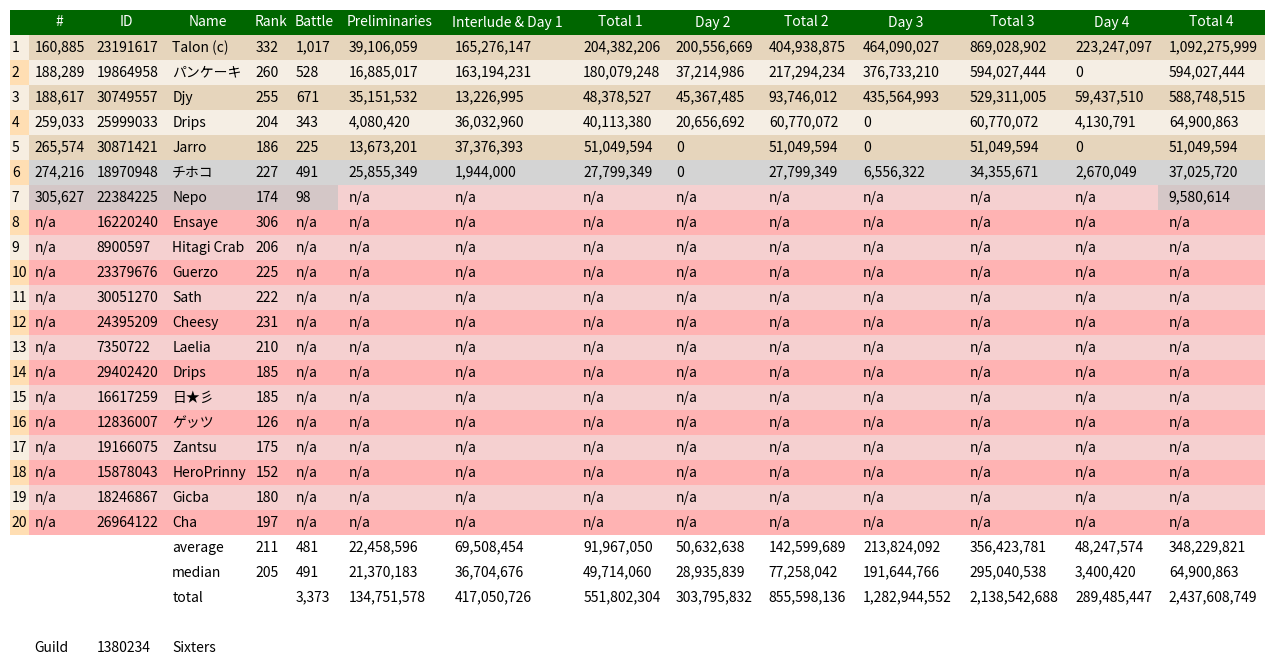Image resolution: width=1274 pixels, height=670 pixels.
Task: Select the 'median' row label
Action: (196, 572)
